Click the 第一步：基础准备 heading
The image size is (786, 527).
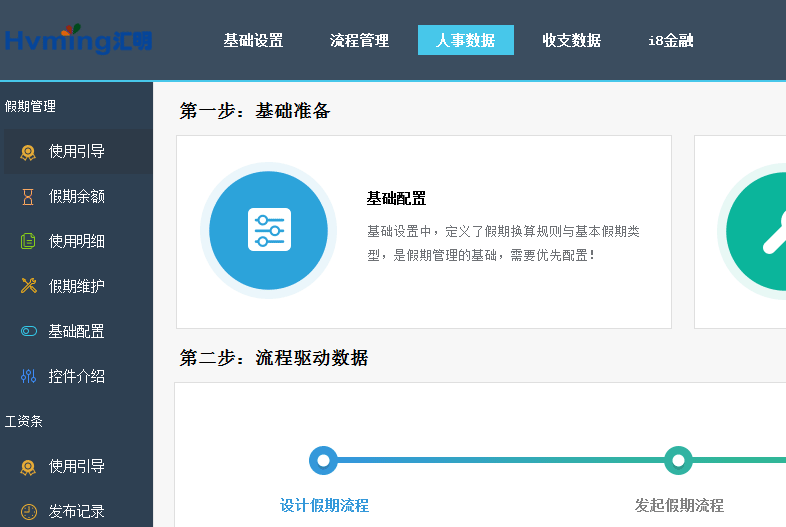click(x=255, y=111)
